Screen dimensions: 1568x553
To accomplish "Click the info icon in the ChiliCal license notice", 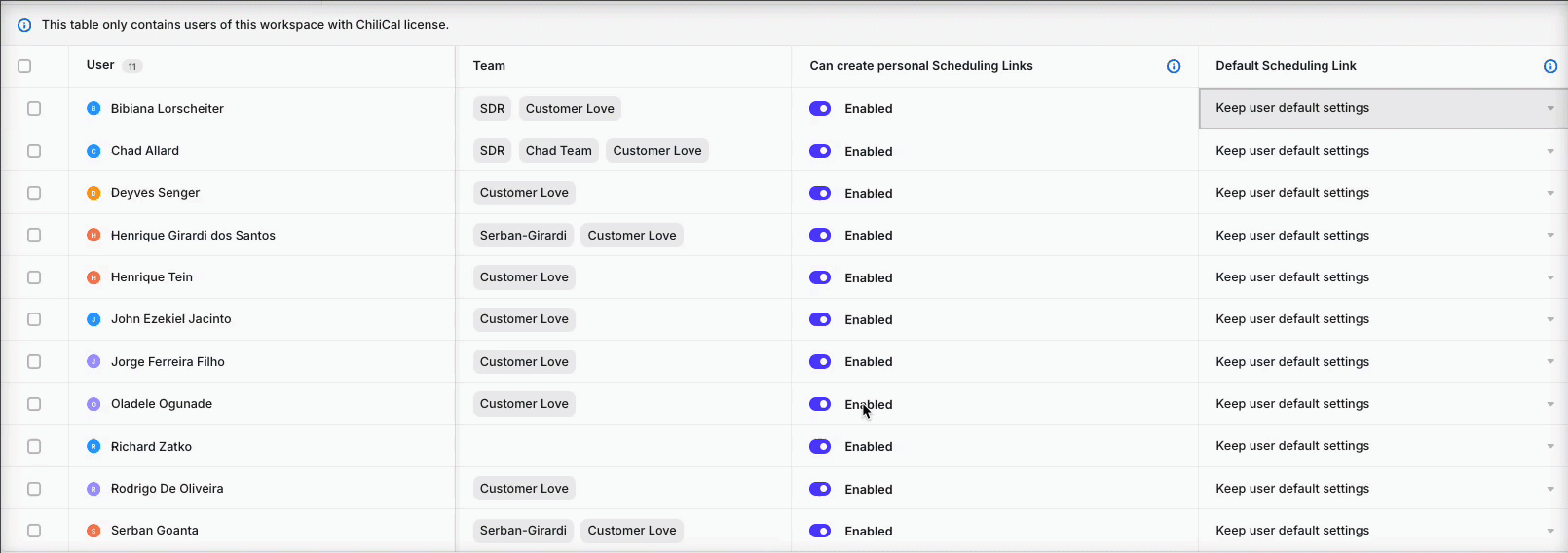I will pos(24,25).
